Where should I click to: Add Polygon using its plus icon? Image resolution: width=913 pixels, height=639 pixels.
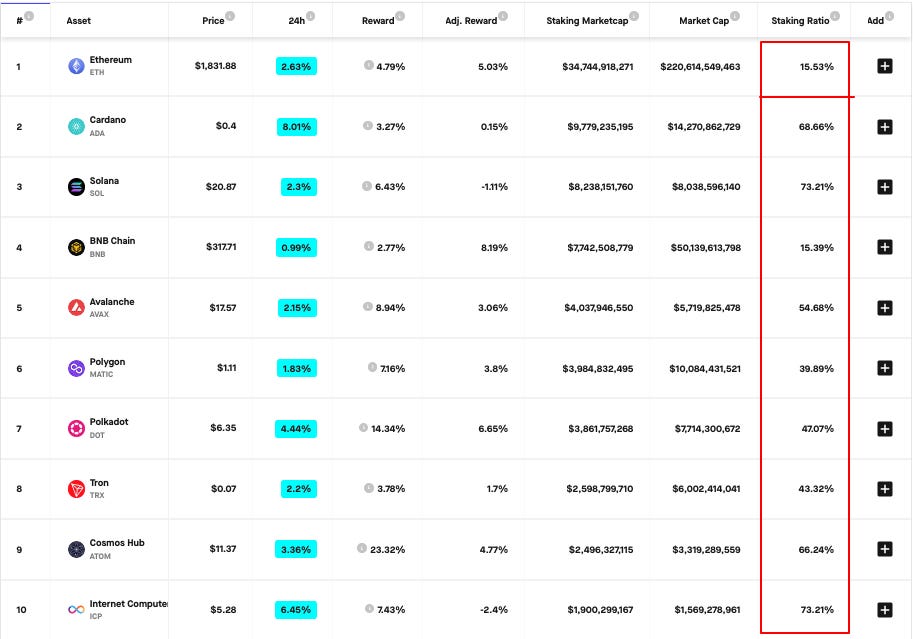tap(884, 368)
